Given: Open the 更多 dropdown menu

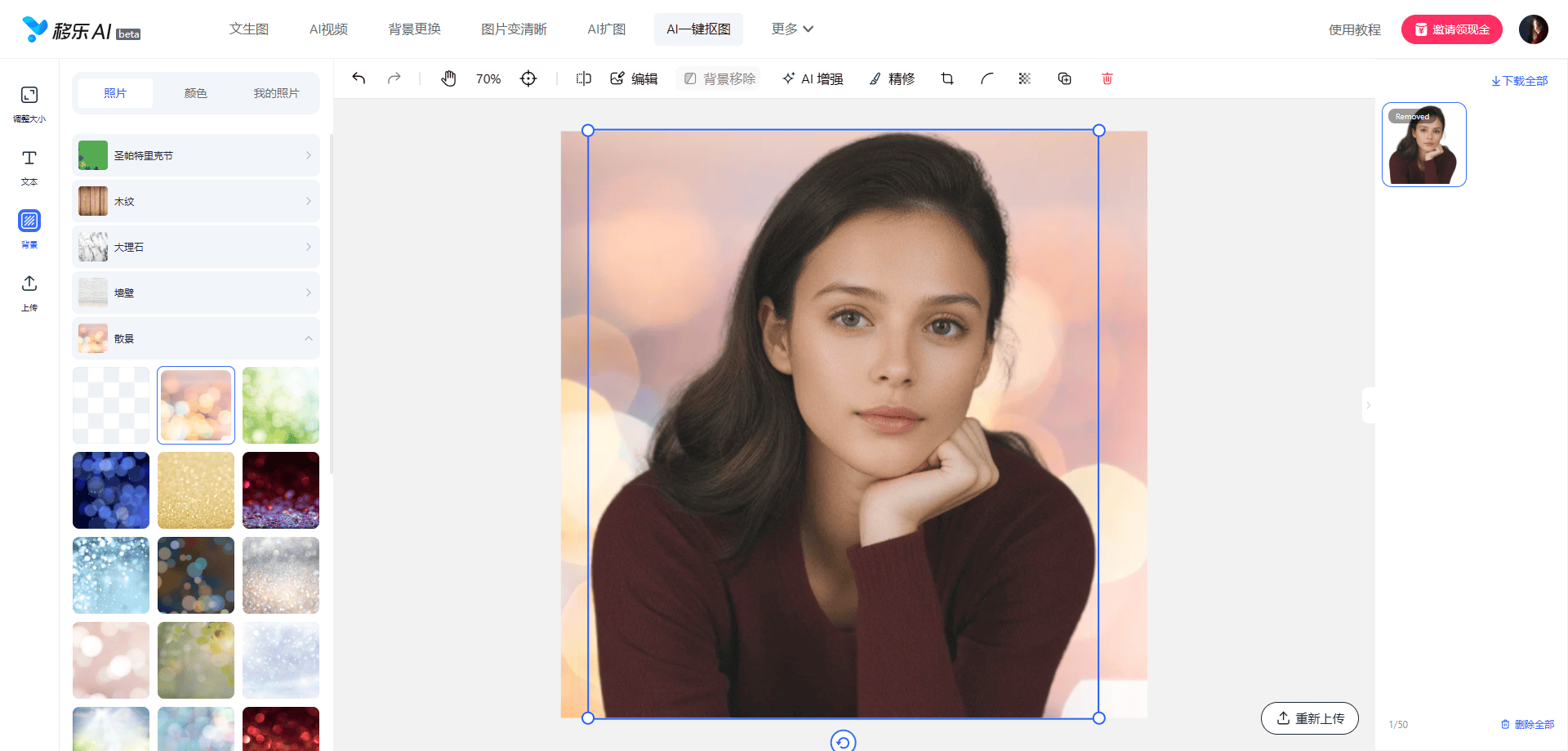Looking at the screenshot, I should point(791,29).
